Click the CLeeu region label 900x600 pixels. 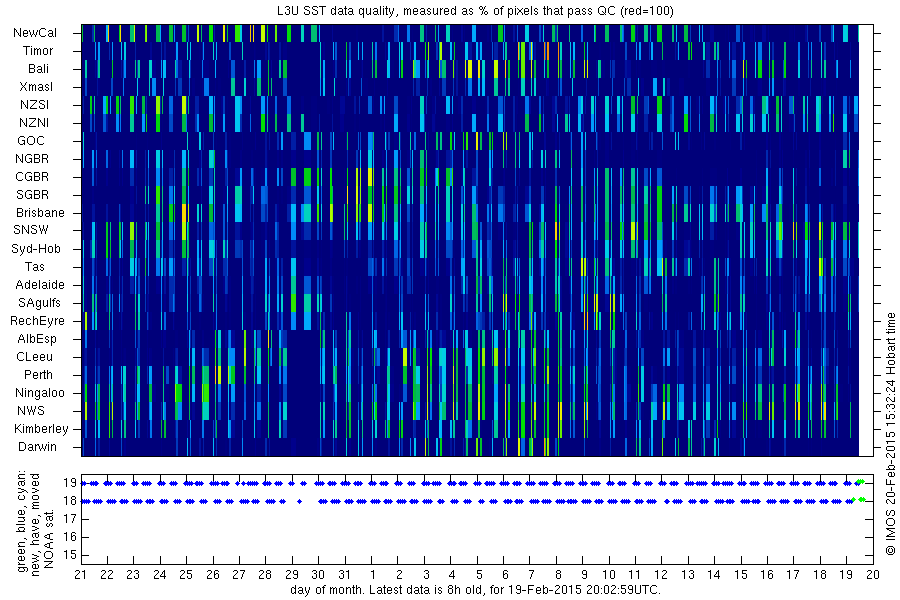pyautogui.click(x=34, y=357)
